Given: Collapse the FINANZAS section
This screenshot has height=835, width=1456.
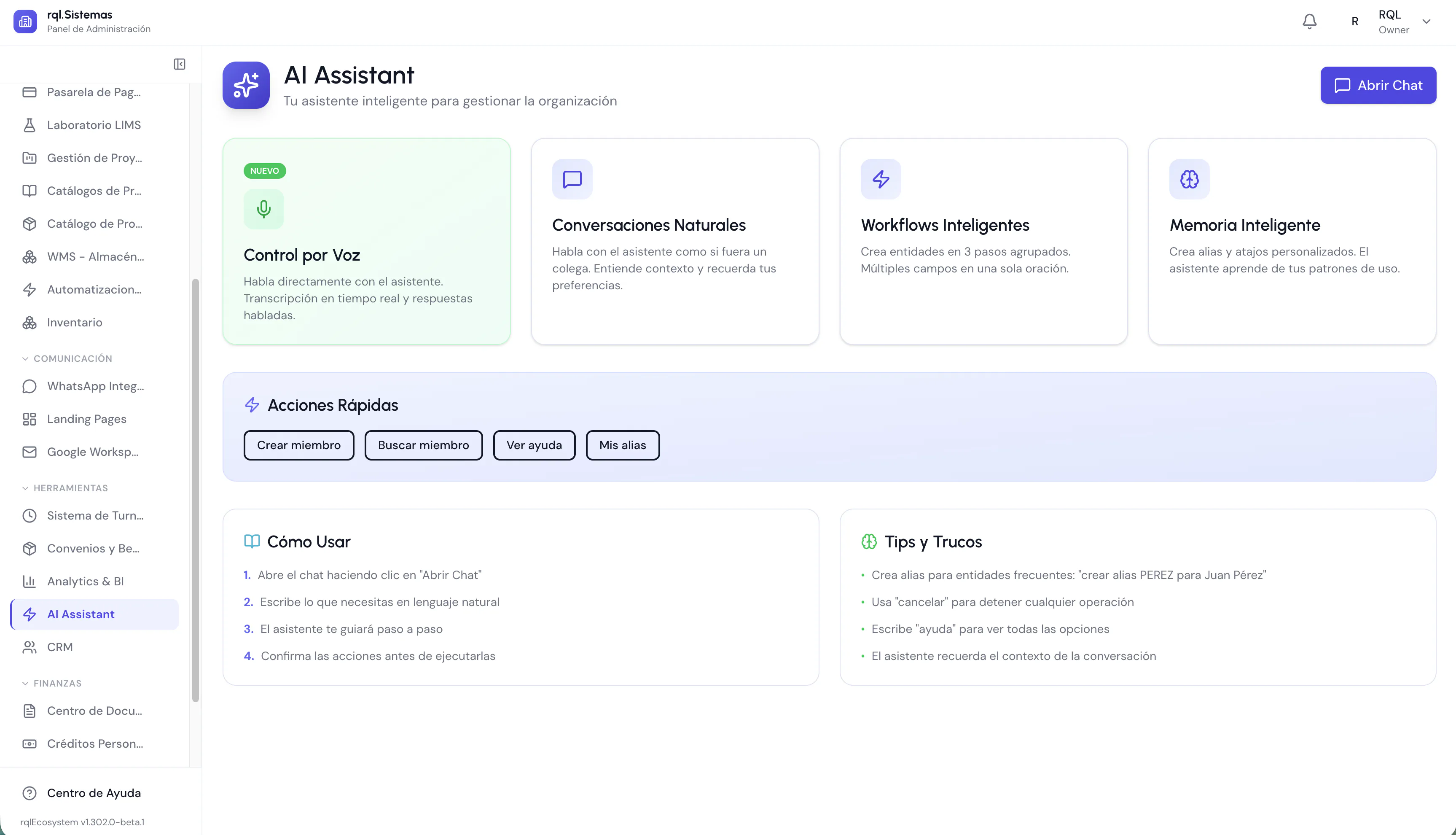Looking at the screenshot, I should pyautogui.click(x=51, y=684).
